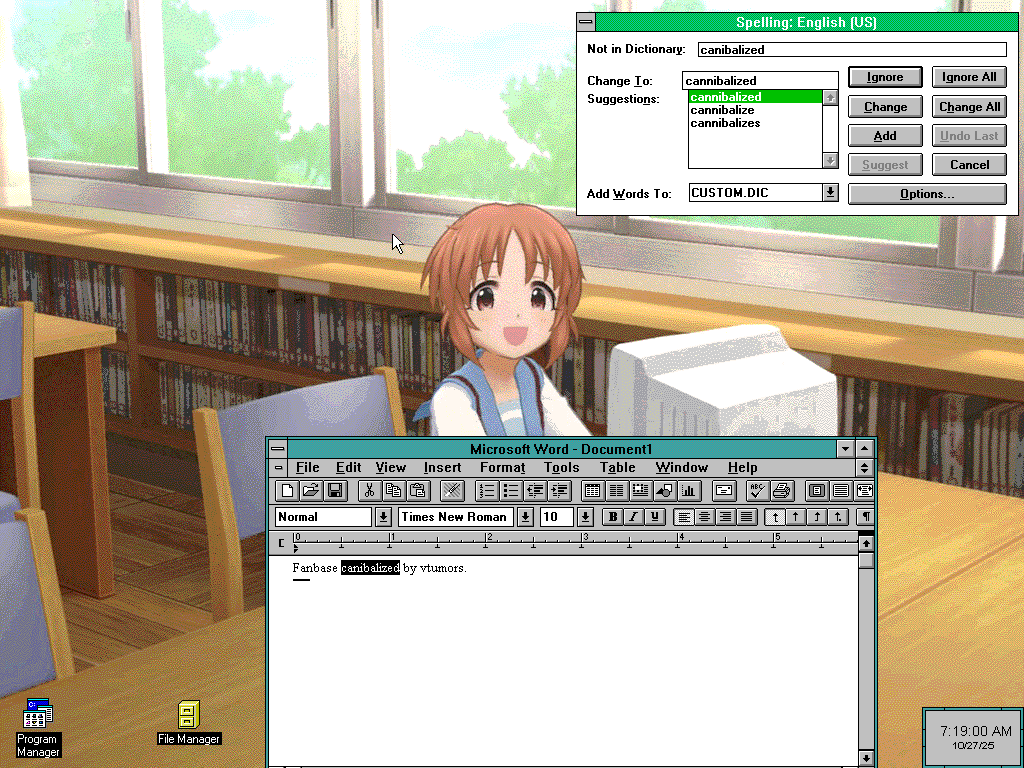1024x768 pixels.
Task: Save the document with the floppy disk icon
Action: tap(335, 490)
